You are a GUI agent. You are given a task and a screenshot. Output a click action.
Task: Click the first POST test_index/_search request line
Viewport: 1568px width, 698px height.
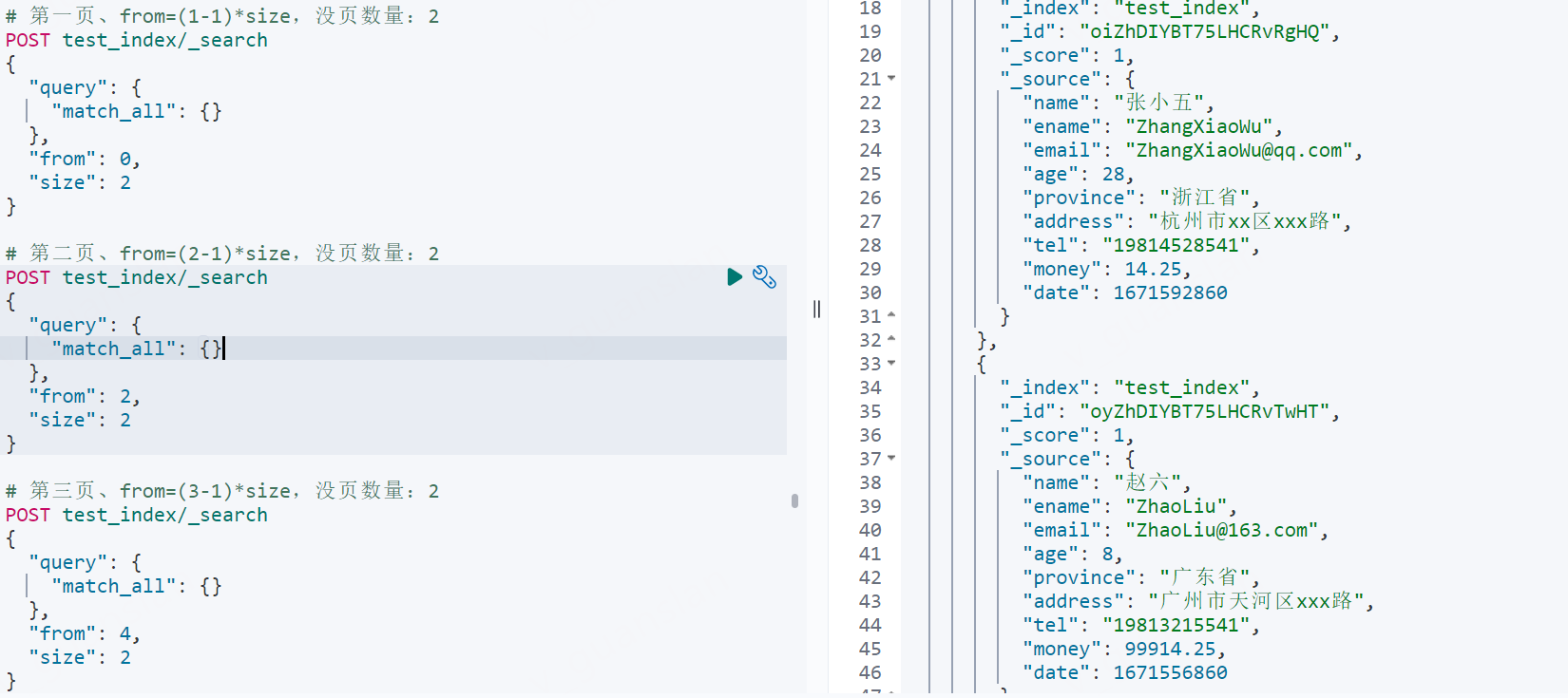click(137, 40)
